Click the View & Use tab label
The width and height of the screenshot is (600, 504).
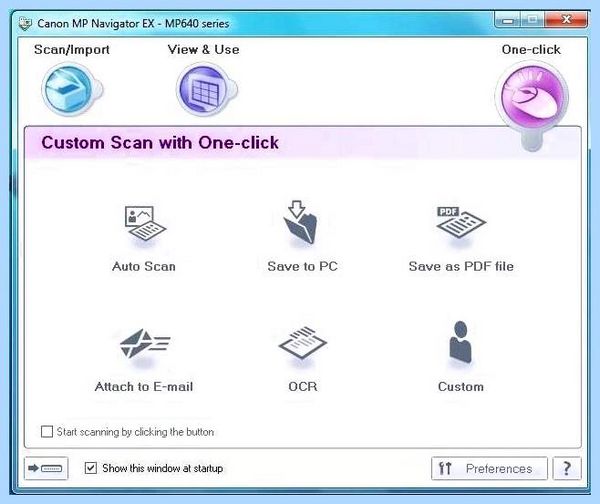click(x=203, y=49)
